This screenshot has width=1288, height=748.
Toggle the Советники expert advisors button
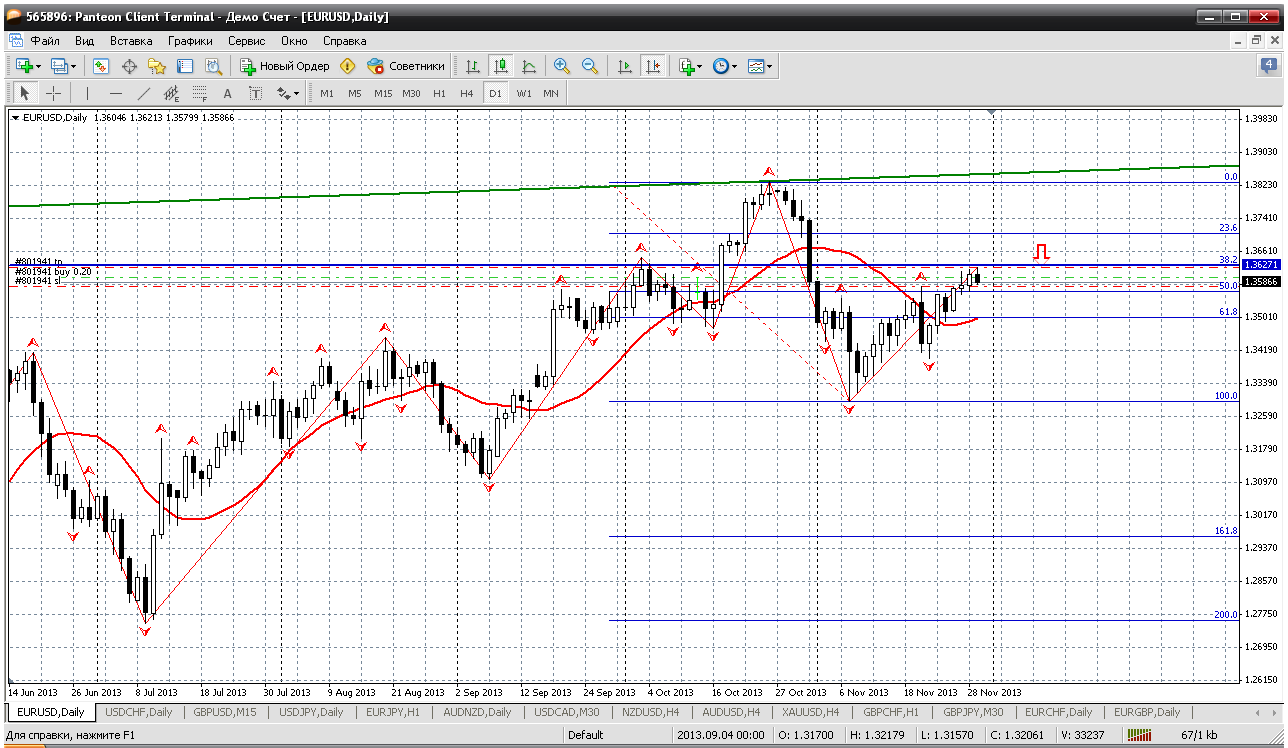[x=406, y=66]
